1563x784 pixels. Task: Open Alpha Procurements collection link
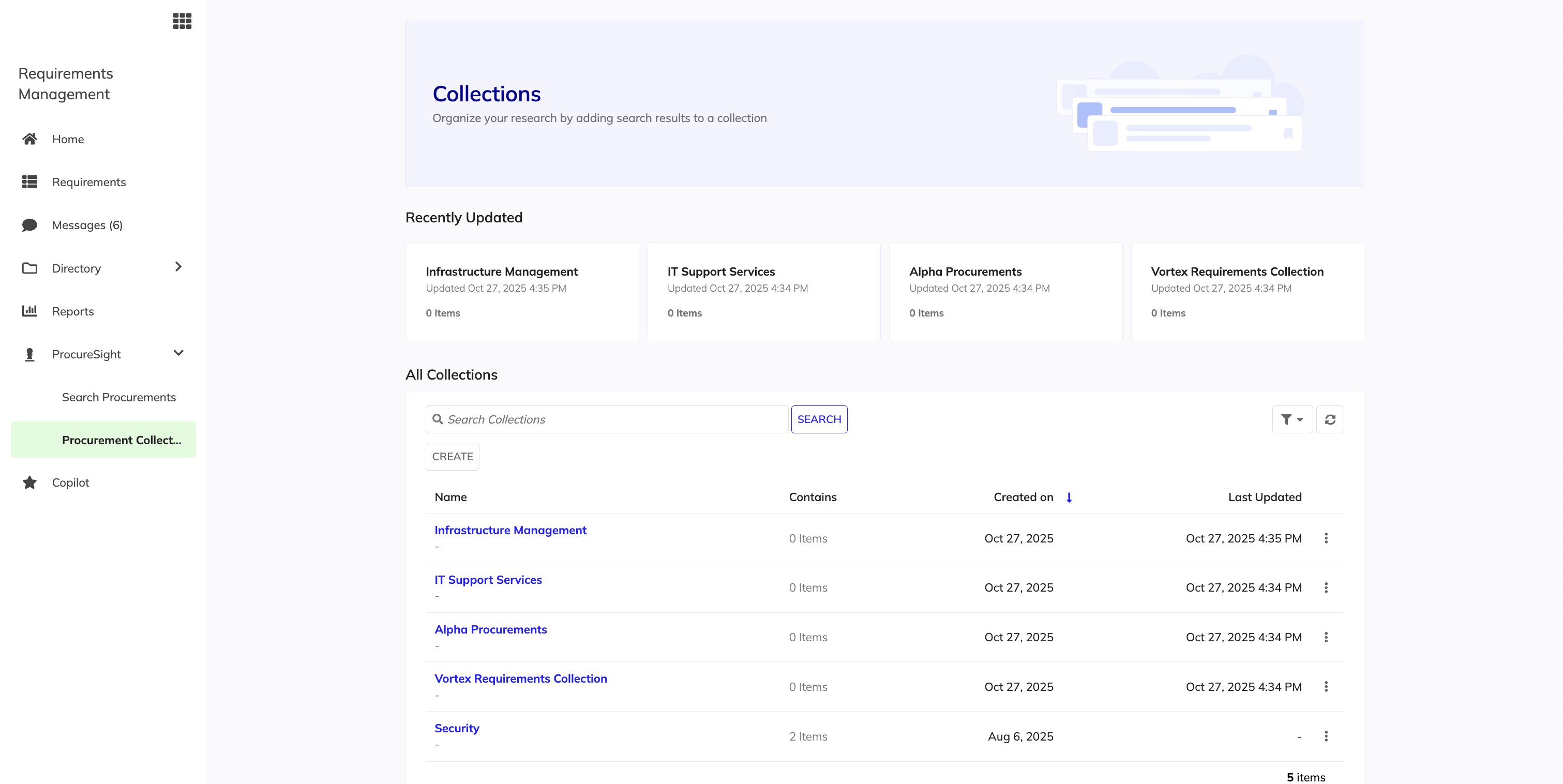pos(490,630)
